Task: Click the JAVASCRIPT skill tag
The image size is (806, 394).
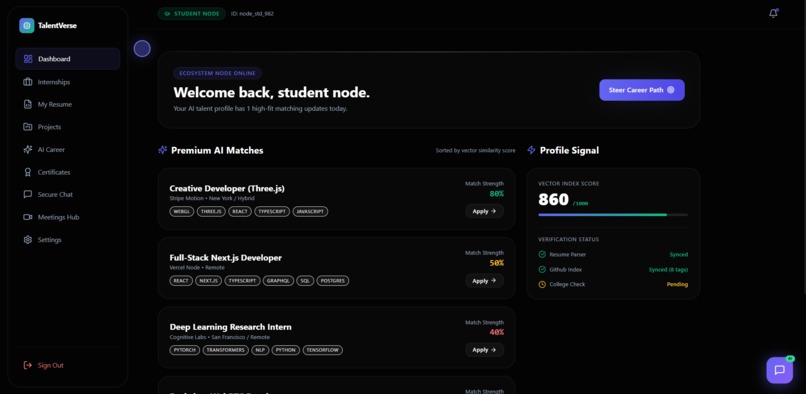Action: click(310, 211)
